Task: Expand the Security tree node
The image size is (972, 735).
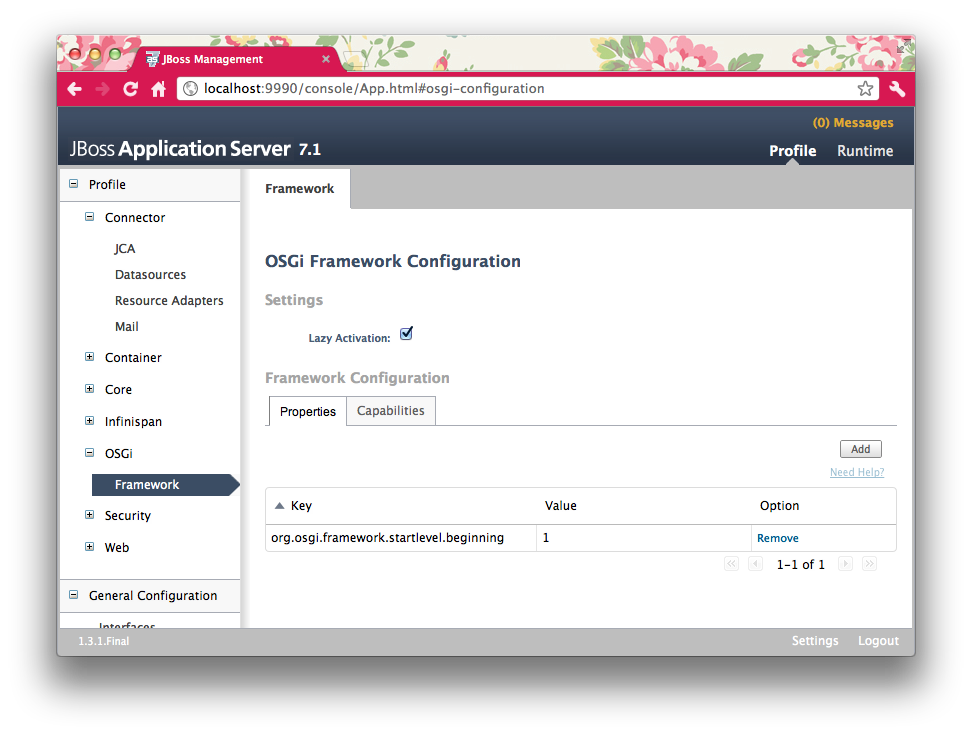Action: point(89,514)
